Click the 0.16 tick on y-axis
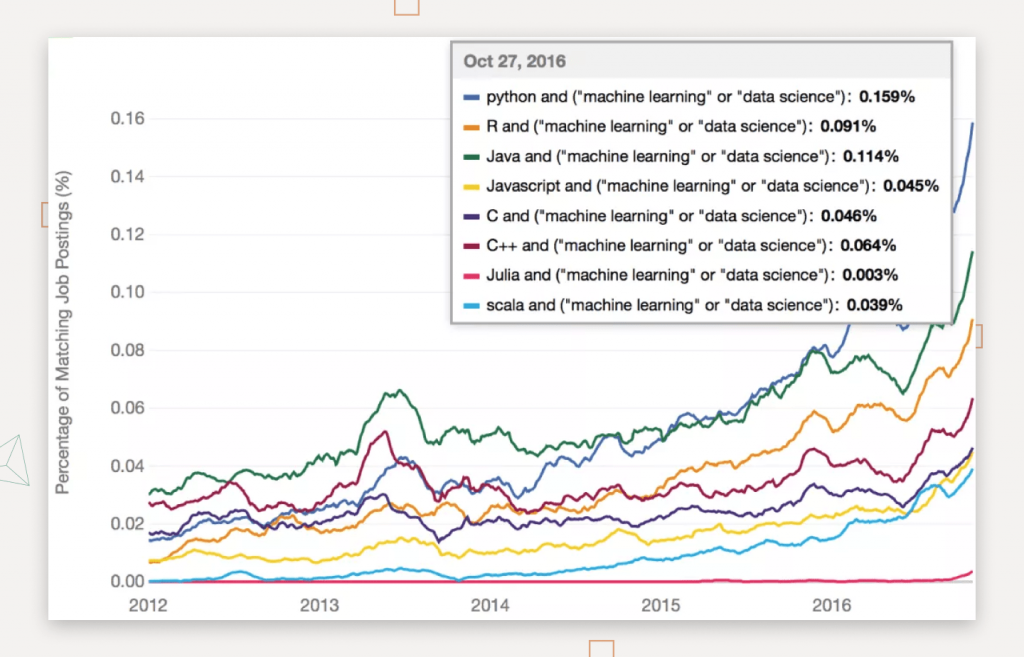The image size is (1024, 657). (127, 119)
